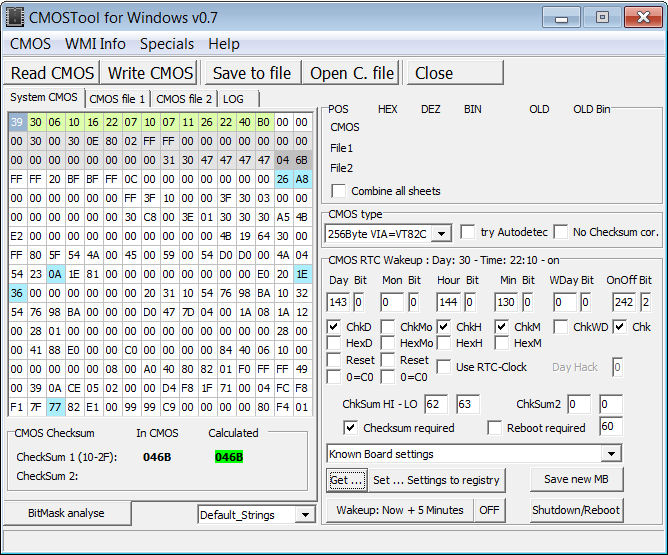Maximize the CMOSTool window
This screenshot has width=668, height=555.
(x=602, y=18)
